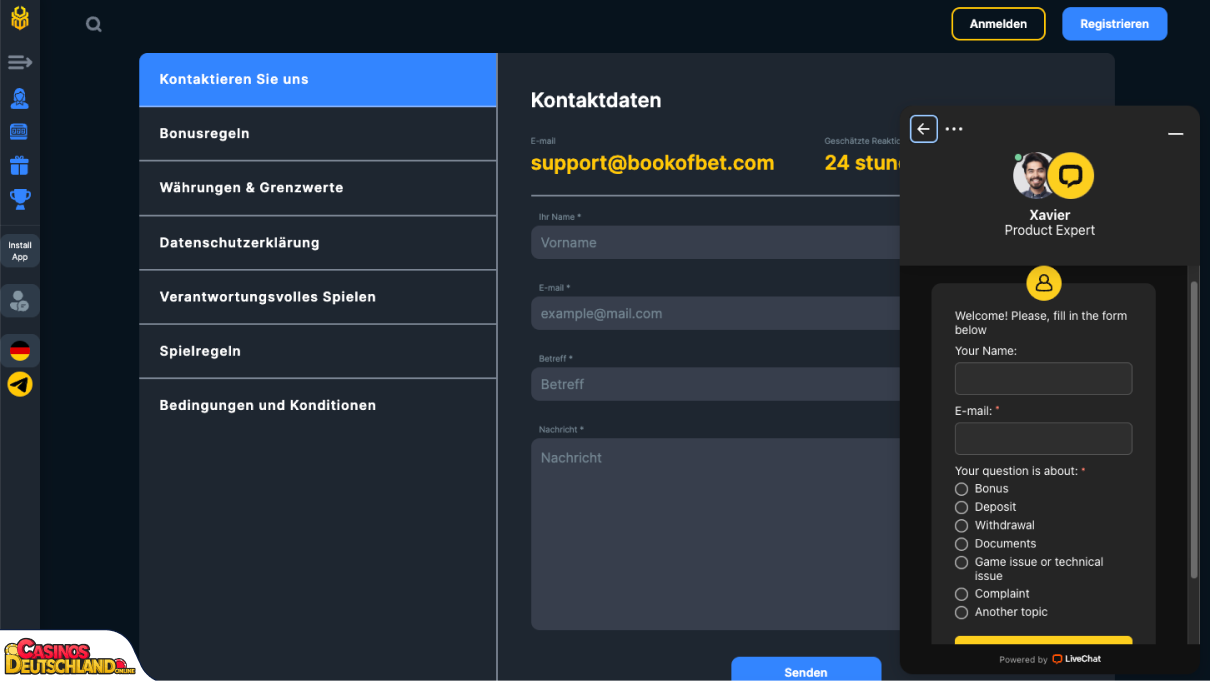Open the gift box bonuses icon
The width and height of the screenshot is (1210, 681).
tap(20, 165)
